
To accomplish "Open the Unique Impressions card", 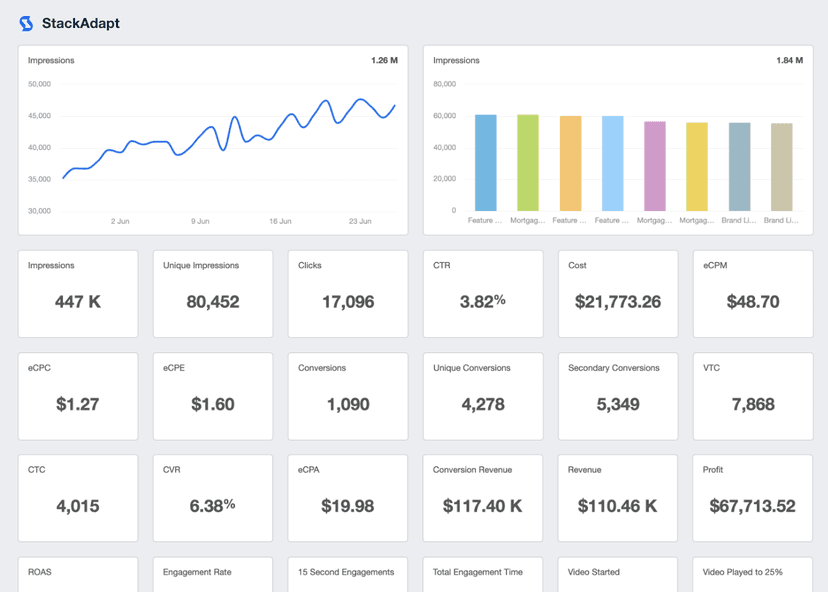I will click(x=212, y=293).
